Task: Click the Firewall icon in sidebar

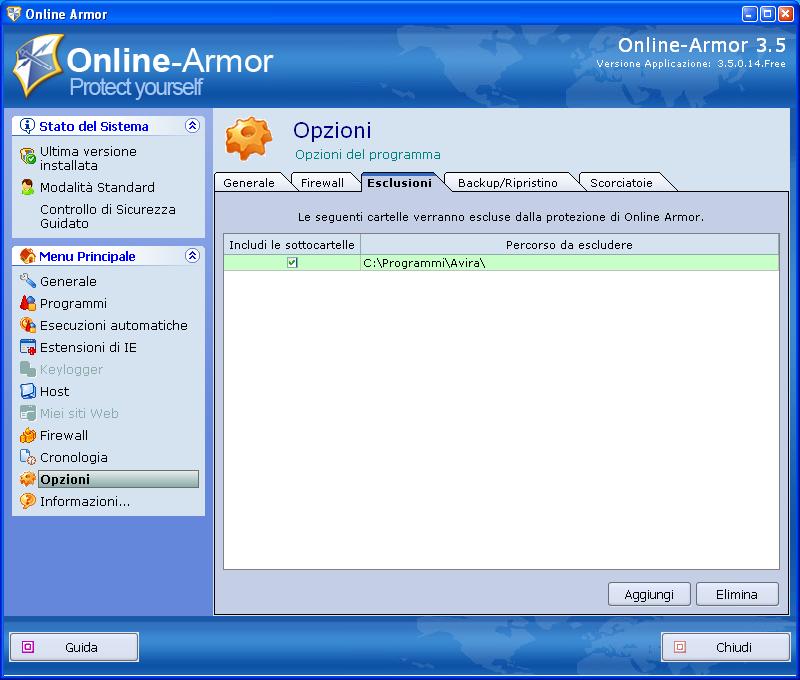Action: point(28,435)
